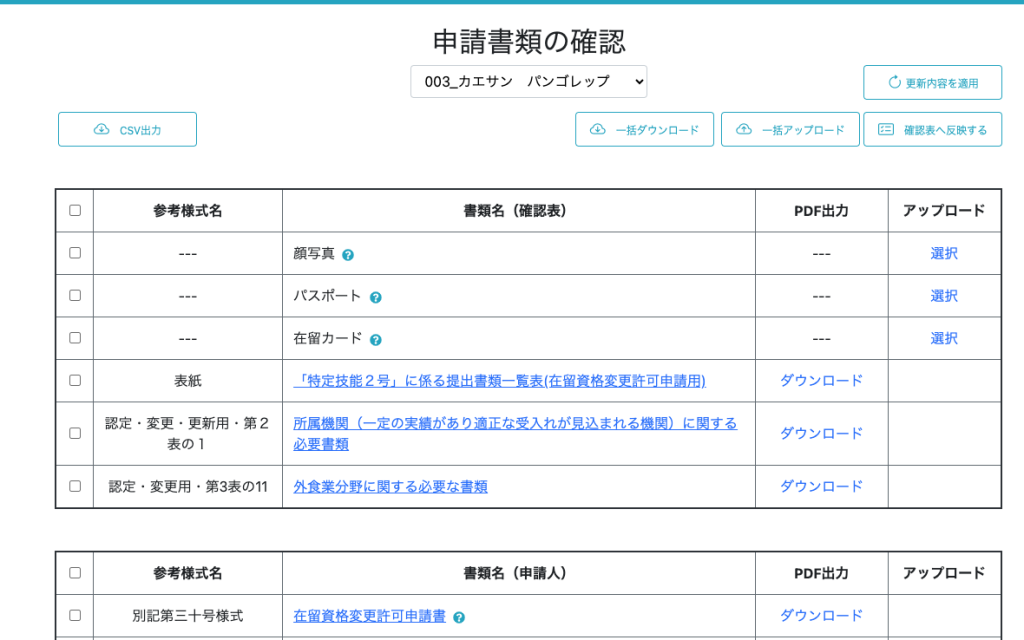
Task: Toggle select-all checkbox in 申請人 table header
Action: (75, 573)
